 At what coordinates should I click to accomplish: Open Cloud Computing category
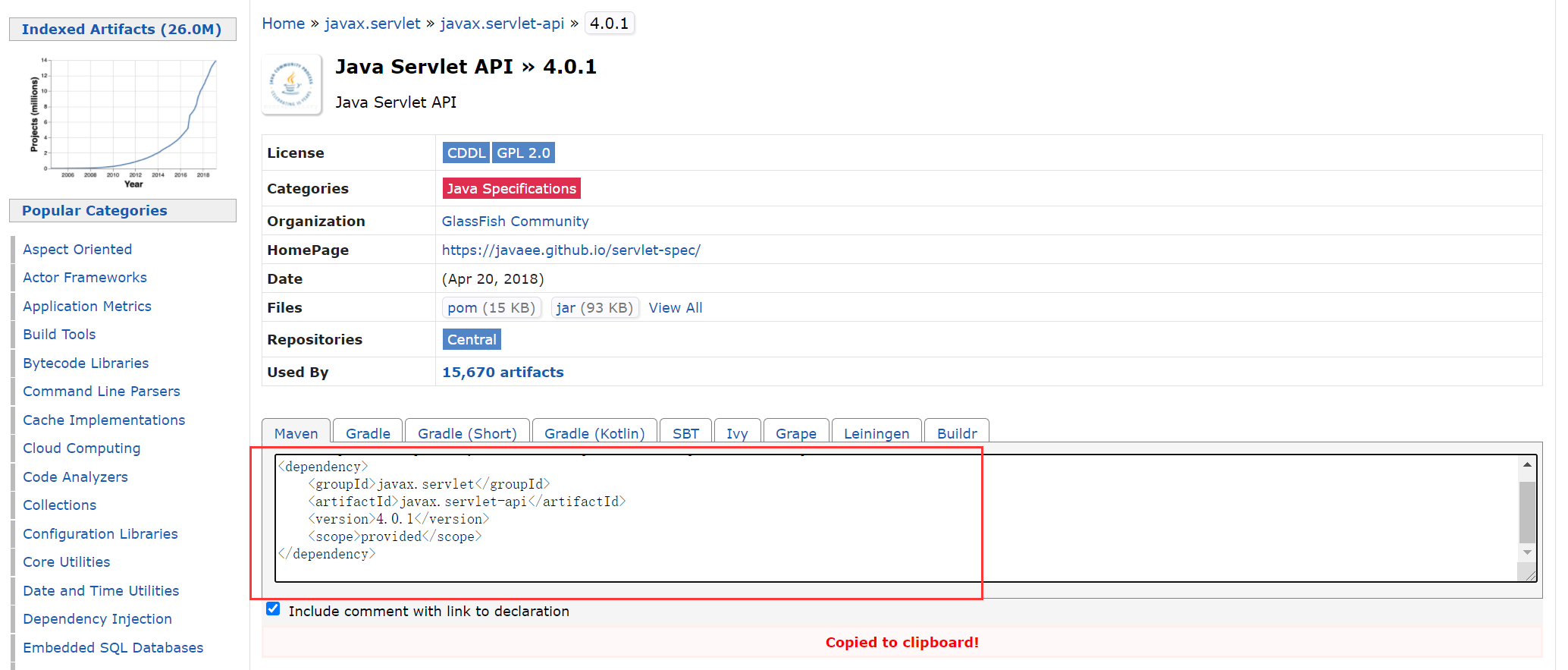tap(82, 448)
